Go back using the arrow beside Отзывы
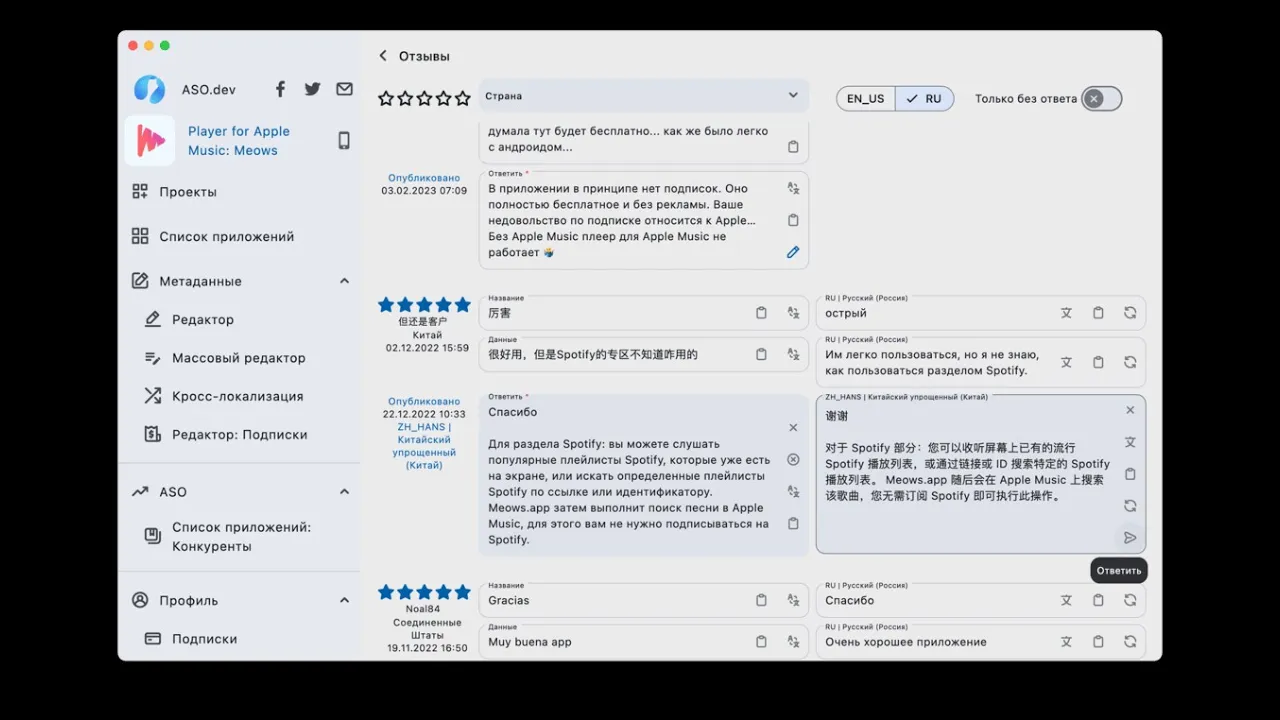Image resolution: width=1280 pixels, height=720 pixels. coord(383,56)
